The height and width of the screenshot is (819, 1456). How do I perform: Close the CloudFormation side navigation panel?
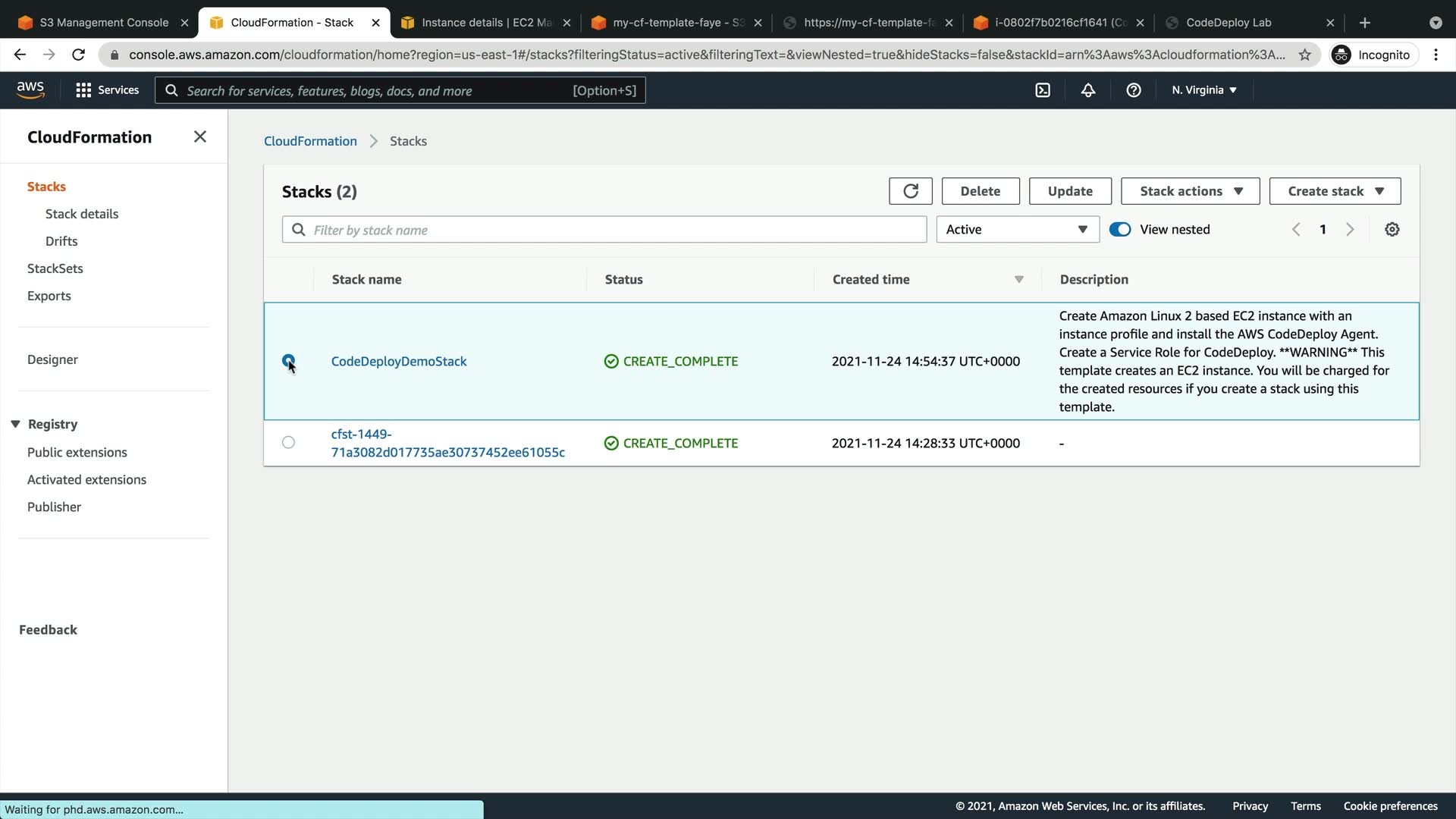point(199,136)
